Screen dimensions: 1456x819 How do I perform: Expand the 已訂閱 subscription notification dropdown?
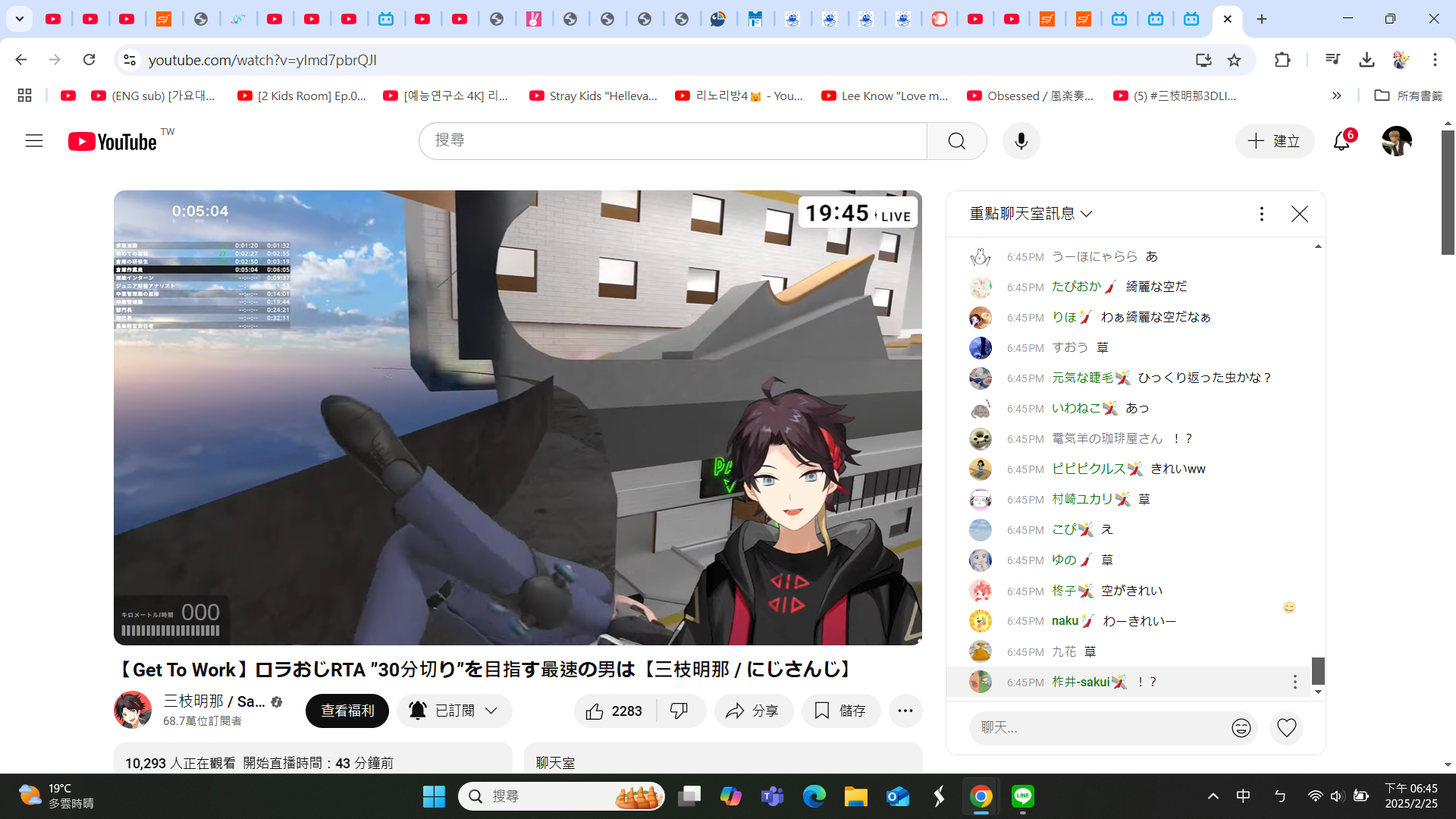454,711
